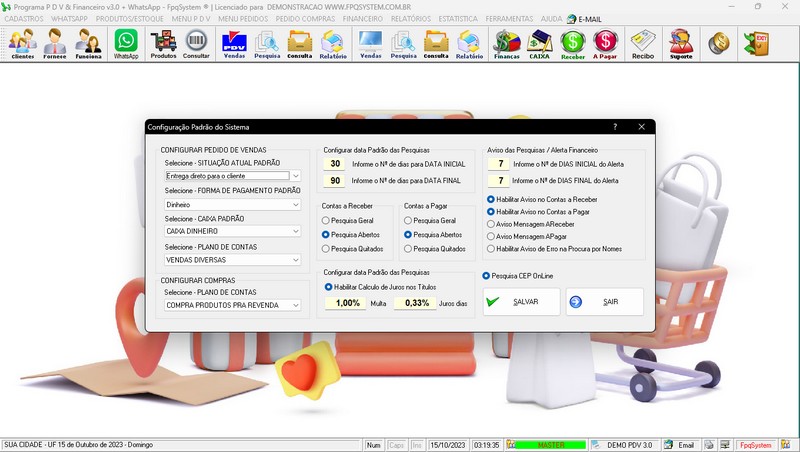Open the PDV Vendas icon
The height and width of the screenshot is (452, 800).
tap(234, 44)
